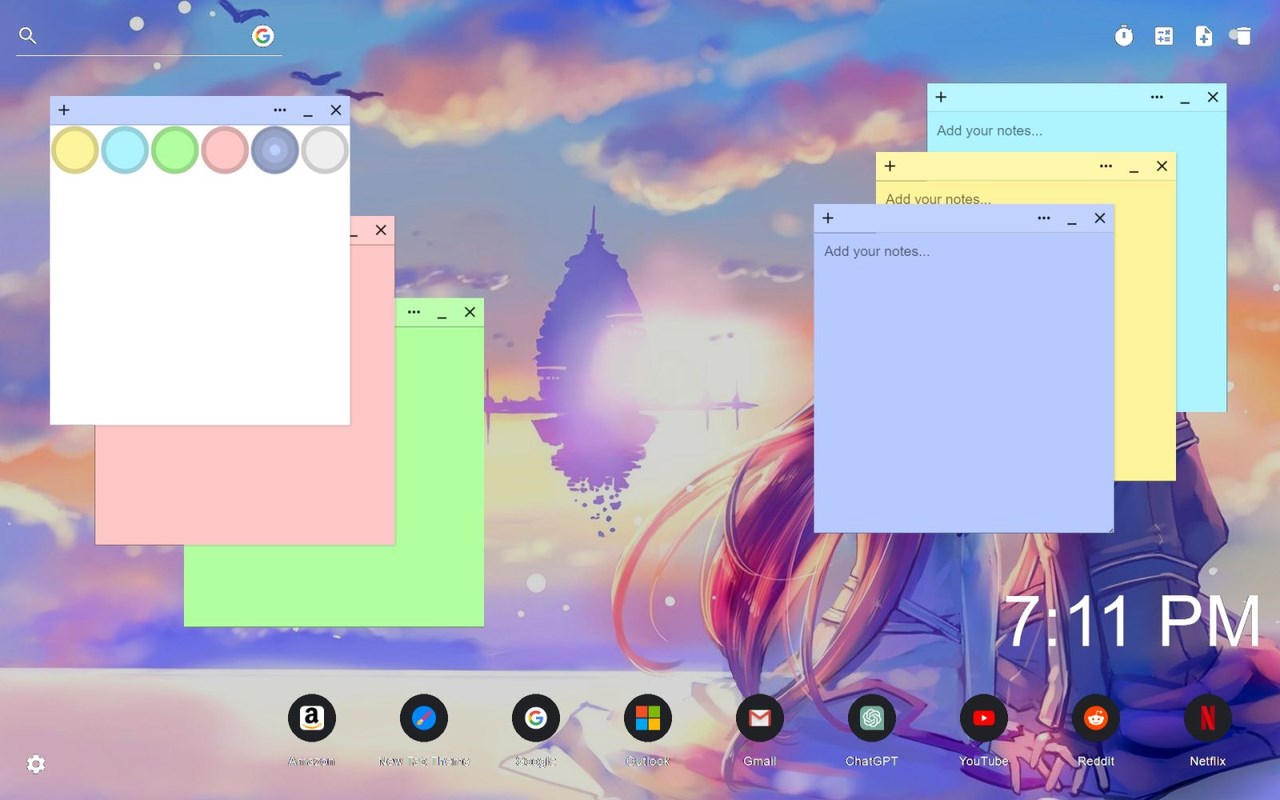Launch the ChatGPT shortcut
Image resolution: width=1280 pixels, height=800 pixels.
(x=872, y=718)
